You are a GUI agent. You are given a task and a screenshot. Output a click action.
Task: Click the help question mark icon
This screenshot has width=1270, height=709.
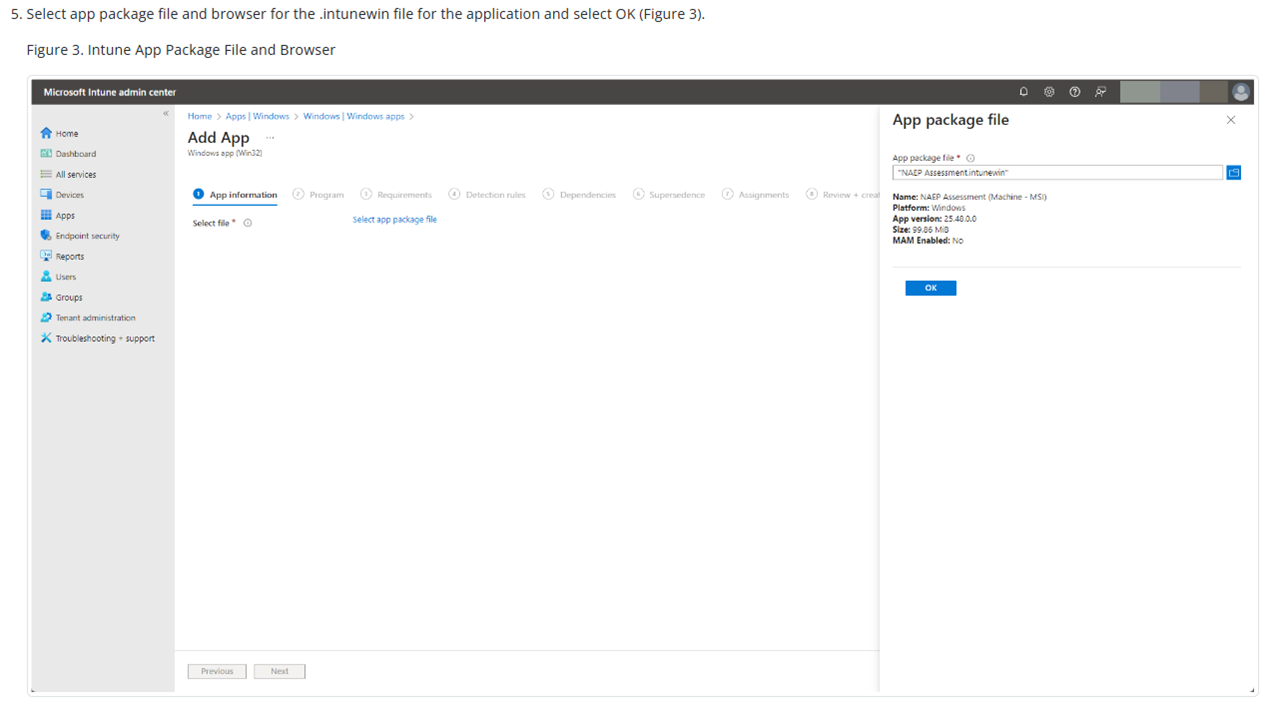tap(1074, 92)
